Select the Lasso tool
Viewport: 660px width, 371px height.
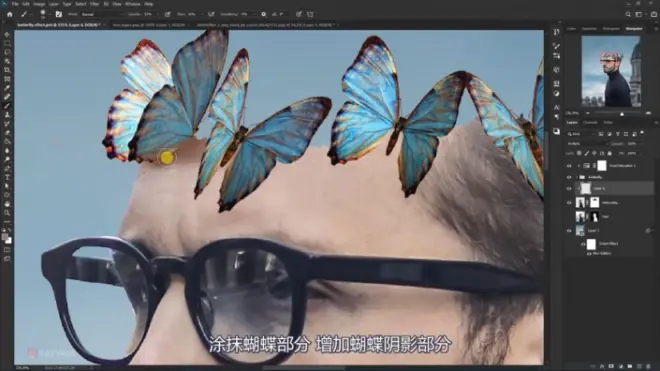point(7,52)
